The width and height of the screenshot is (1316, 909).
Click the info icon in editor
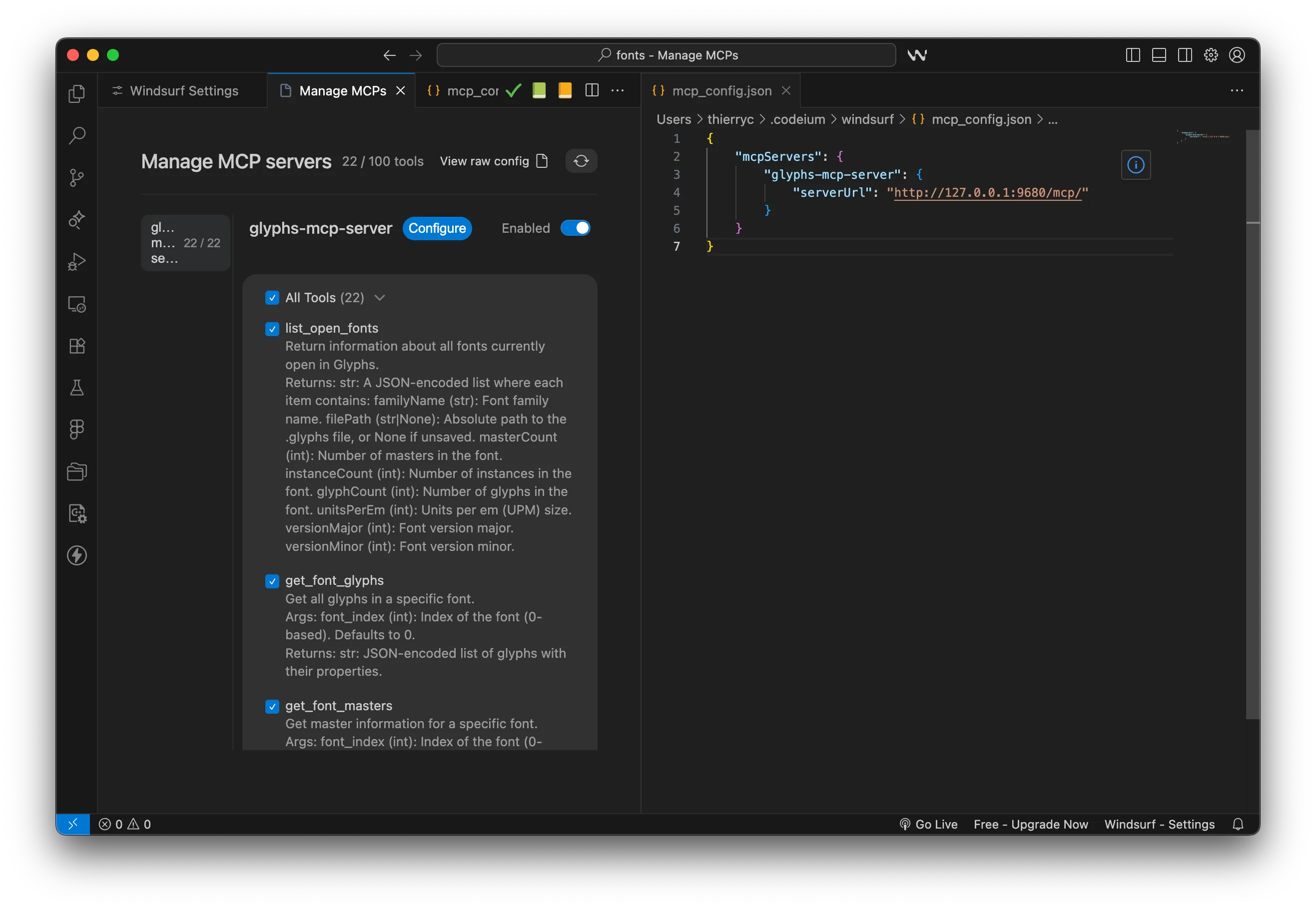1136,165
